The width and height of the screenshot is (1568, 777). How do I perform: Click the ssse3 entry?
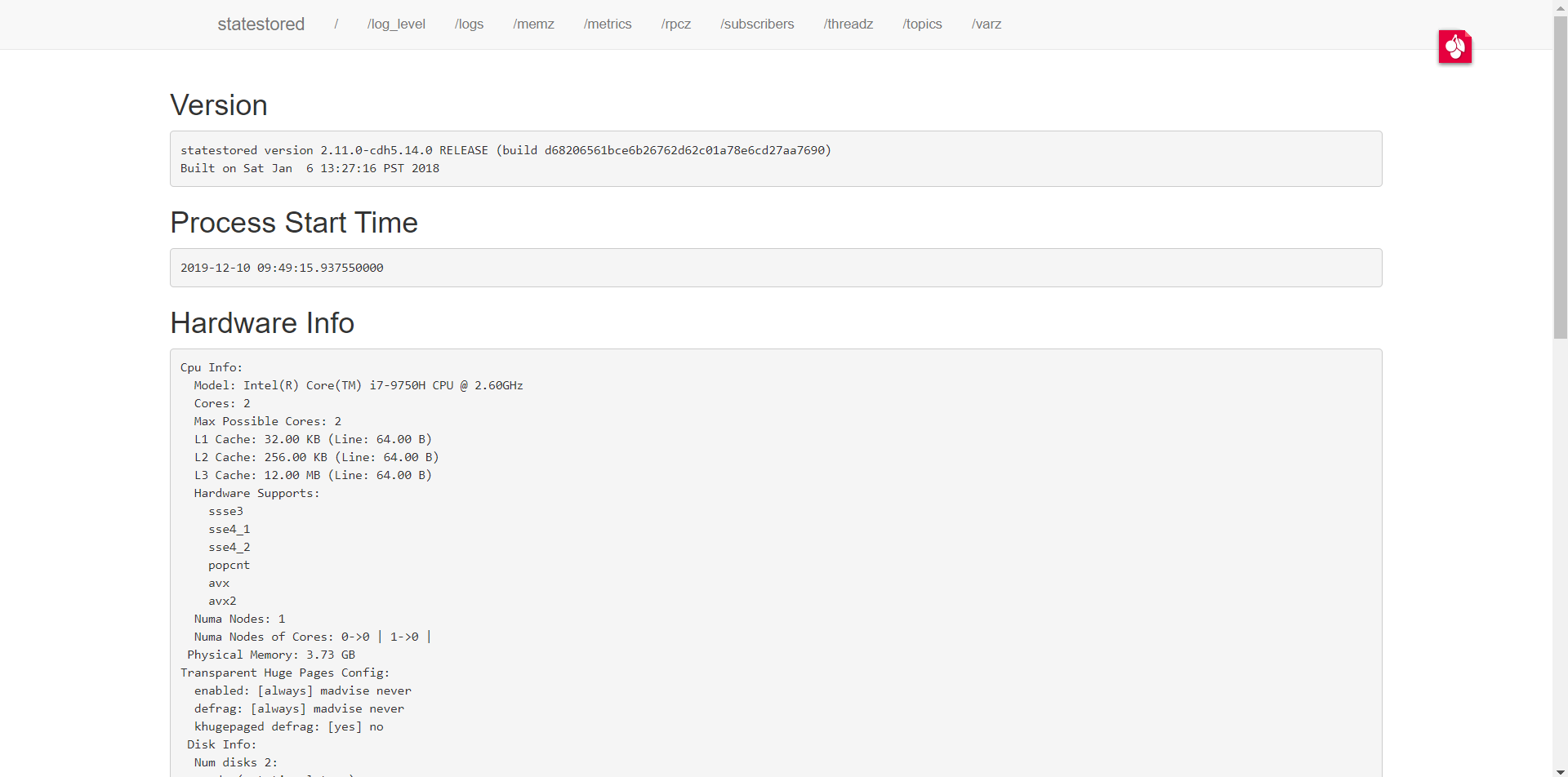pos(225,511)
